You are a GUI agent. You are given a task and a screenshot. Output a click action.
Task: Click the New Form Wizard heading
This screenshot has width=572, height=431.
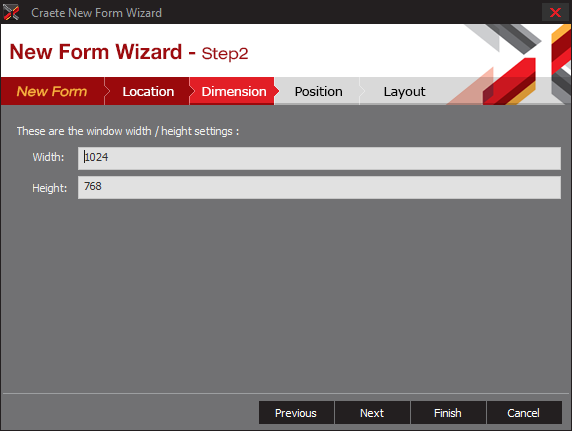coord(96,52)
